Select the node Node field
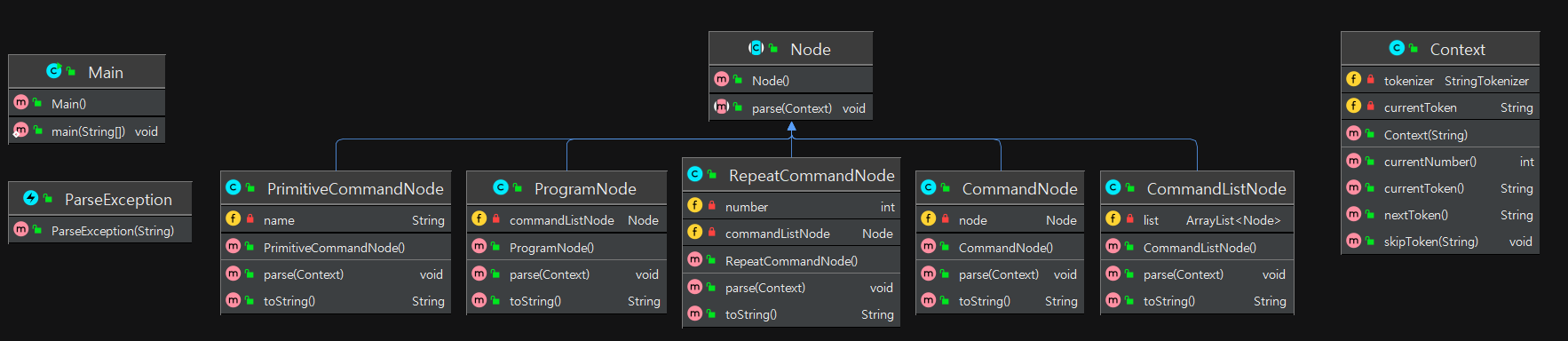1568x341 pixels. pyautogui.click(x=1000, y=219)
